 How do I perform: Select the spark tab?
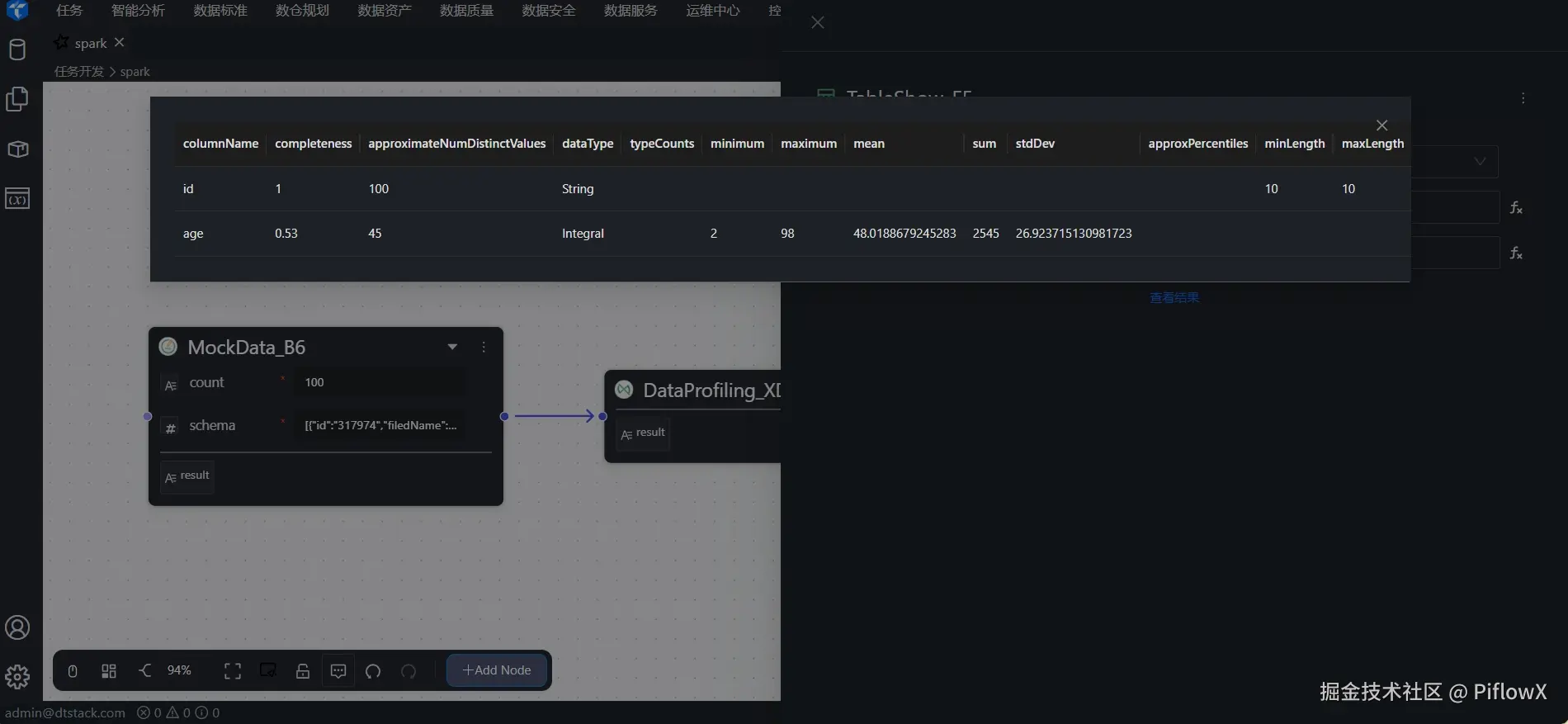(91, 43)
